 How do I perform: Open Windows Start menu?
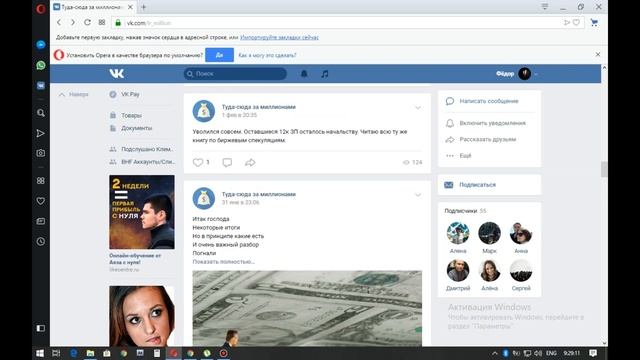[x=40, y=353]
